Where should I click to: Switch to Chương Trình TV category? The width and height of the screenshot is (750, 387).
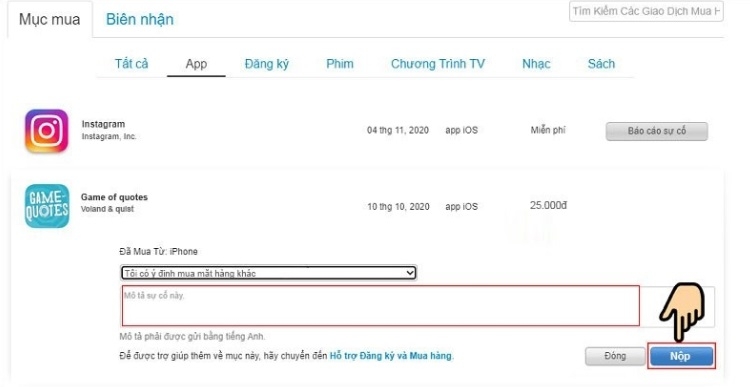pos(438,64)
